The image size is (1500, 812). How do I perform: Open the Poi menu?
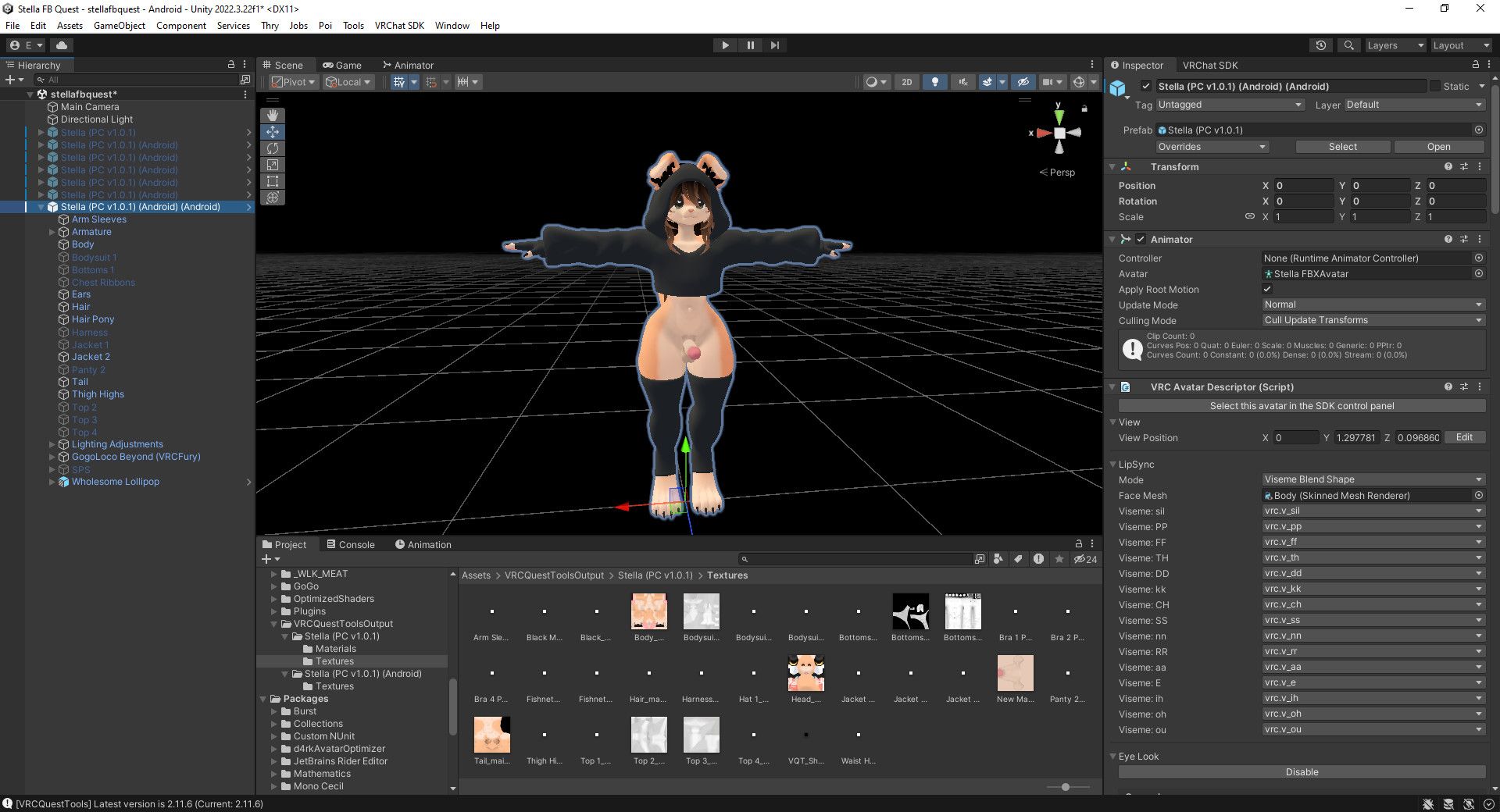(x=325, y=25)
